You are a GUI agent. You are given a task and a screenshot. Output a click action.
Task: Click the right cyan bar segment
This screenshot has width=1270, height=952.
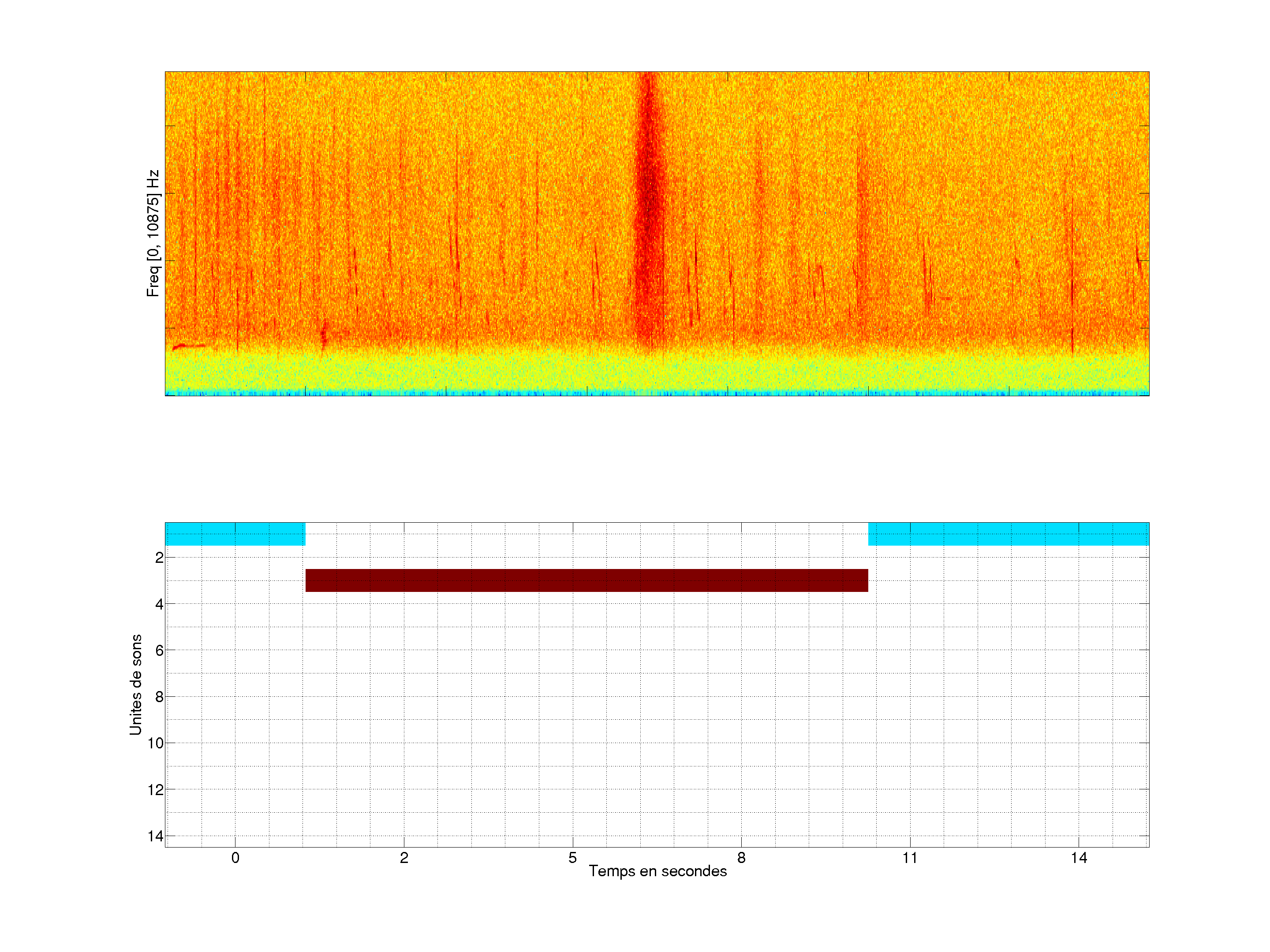pyautogui.click(x=1008, y=534)
